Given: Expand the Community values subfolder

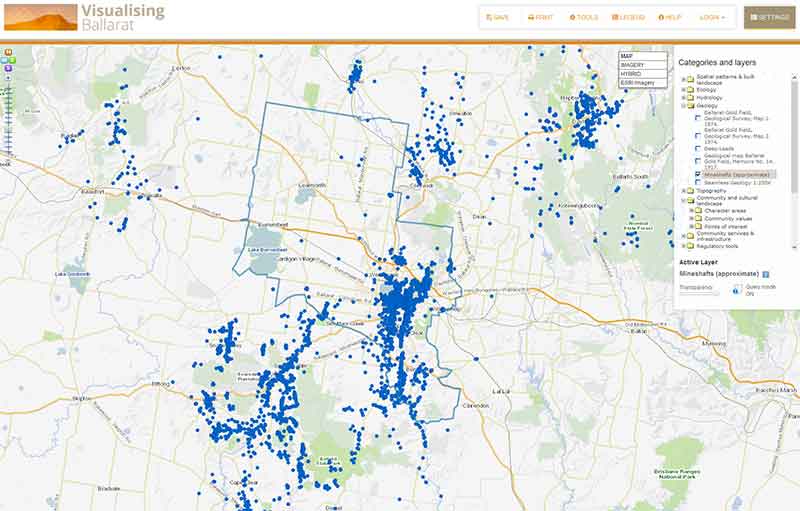Looking at the screenshot, I should point(691,218).
